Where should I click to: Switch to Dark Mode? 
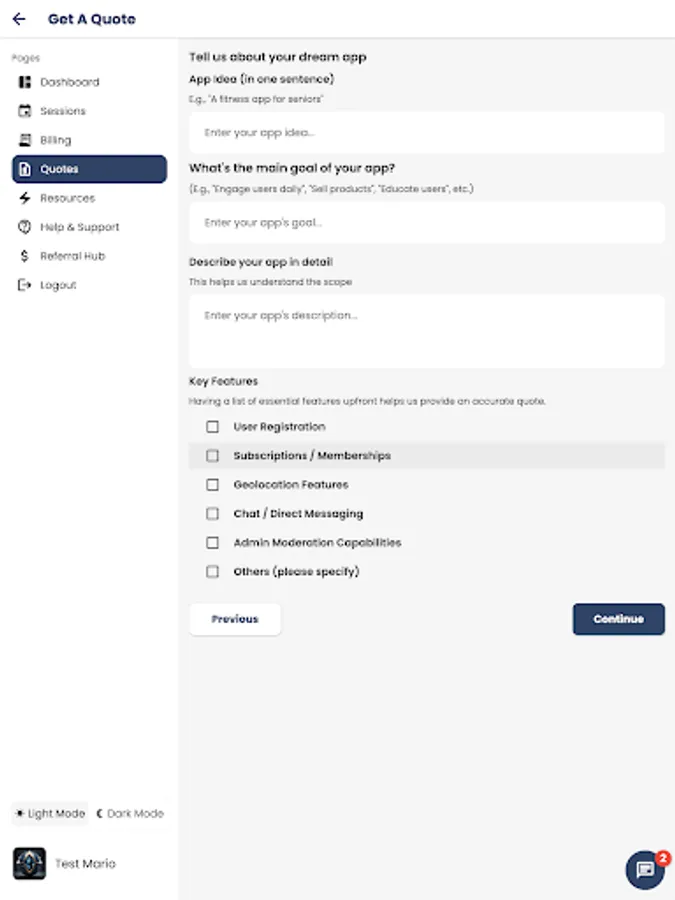click(x=130, y=813)
